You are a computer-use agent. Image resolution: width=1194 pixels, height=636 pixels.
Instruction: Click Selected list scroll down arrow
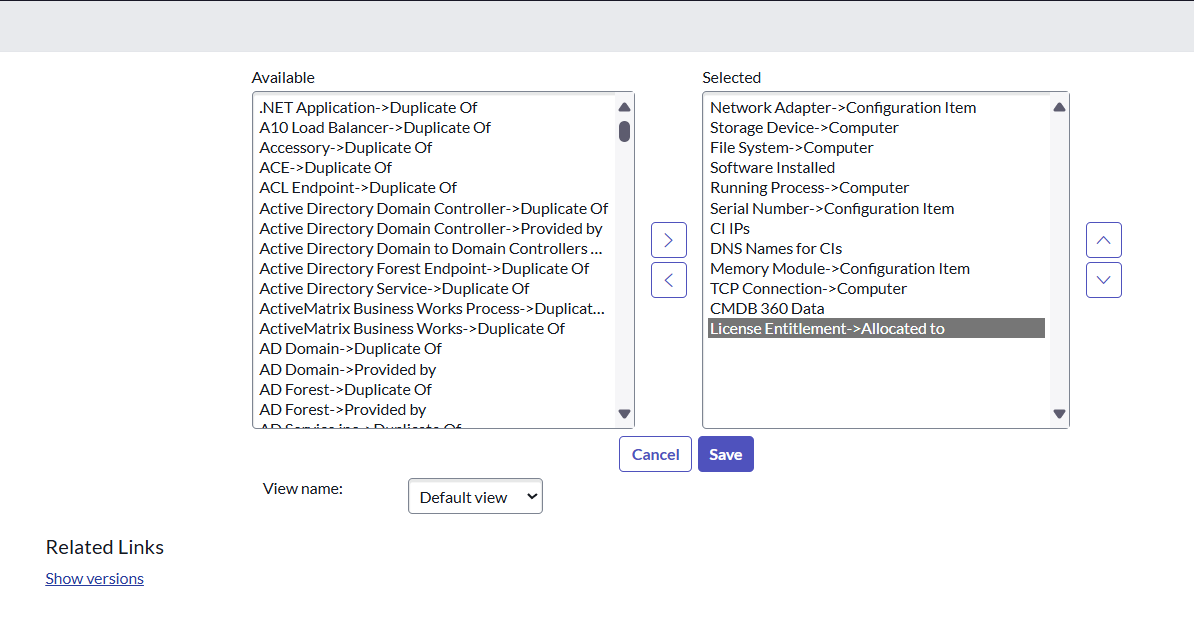(1059, 414)
